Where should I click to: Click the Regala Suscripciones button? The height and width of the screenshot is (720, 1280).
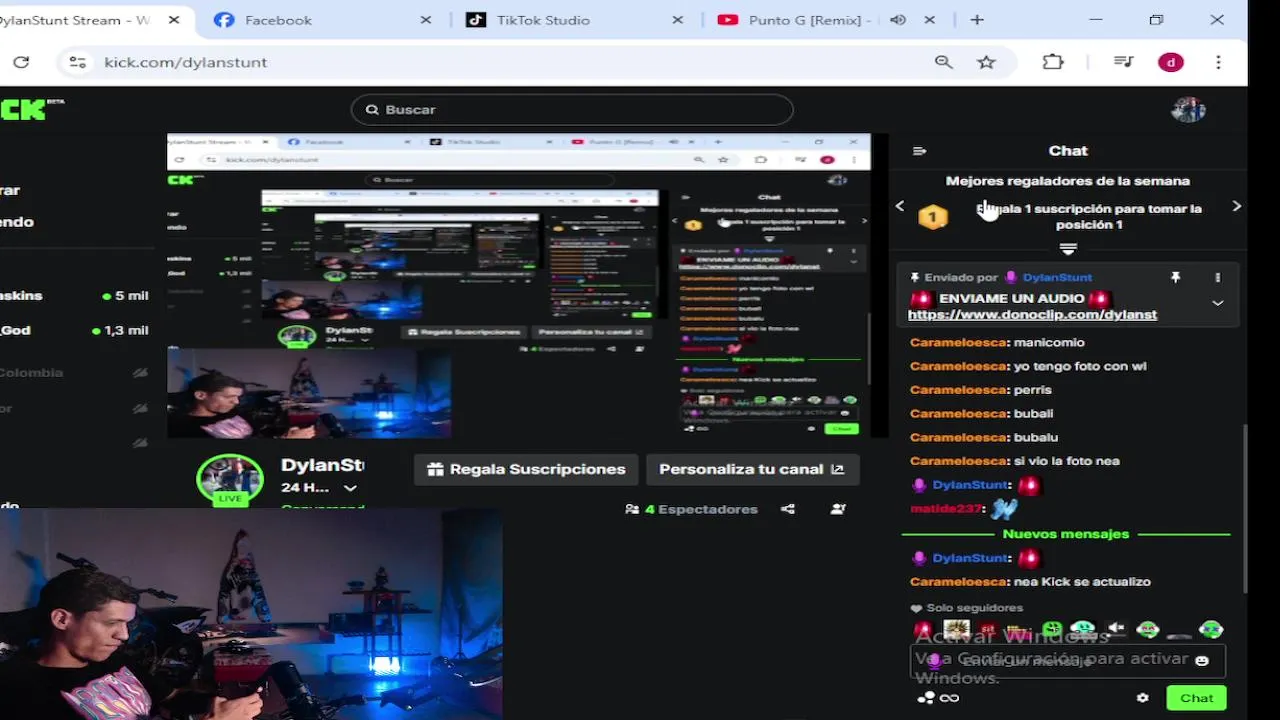coord(526,469)
